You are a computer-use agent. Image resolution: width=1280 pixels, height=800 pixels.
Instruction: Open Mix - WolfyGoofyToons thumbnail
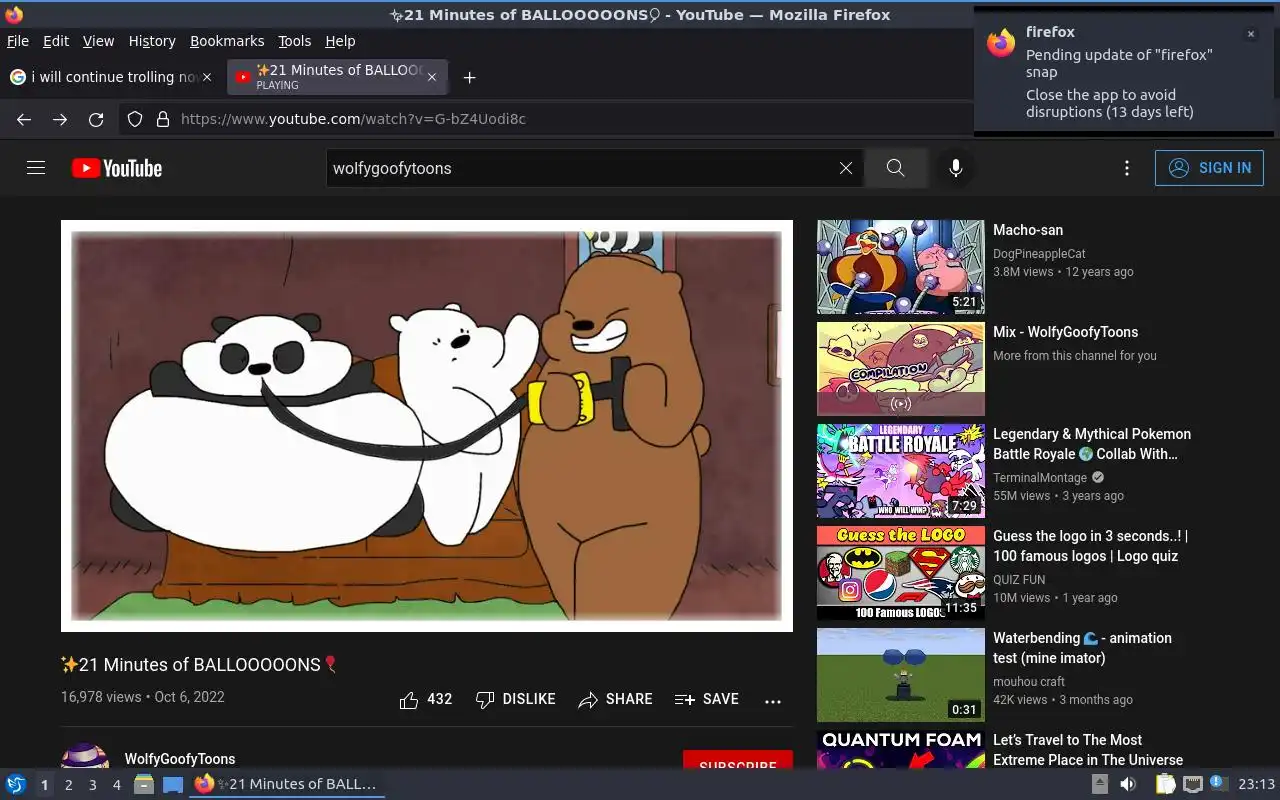click(x=901, y=369)
